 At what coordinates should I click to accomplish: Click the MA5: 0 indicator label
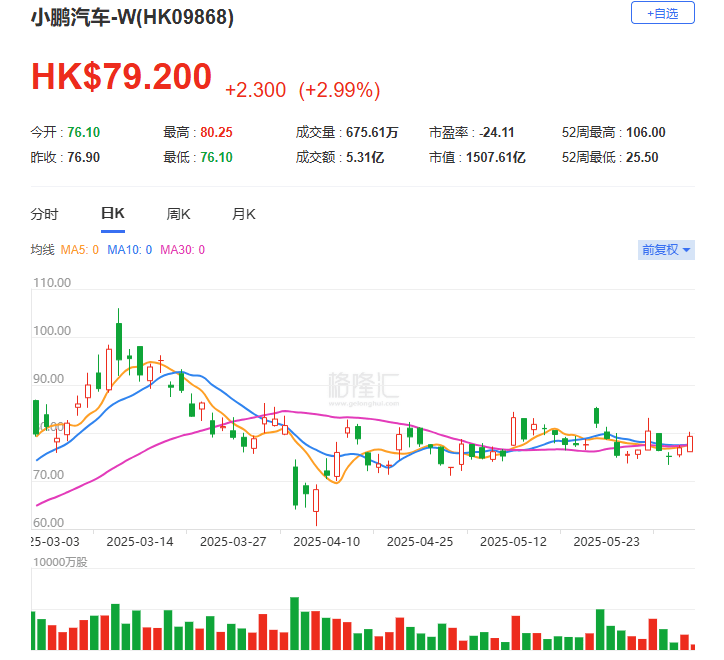(x=79, y=250)
